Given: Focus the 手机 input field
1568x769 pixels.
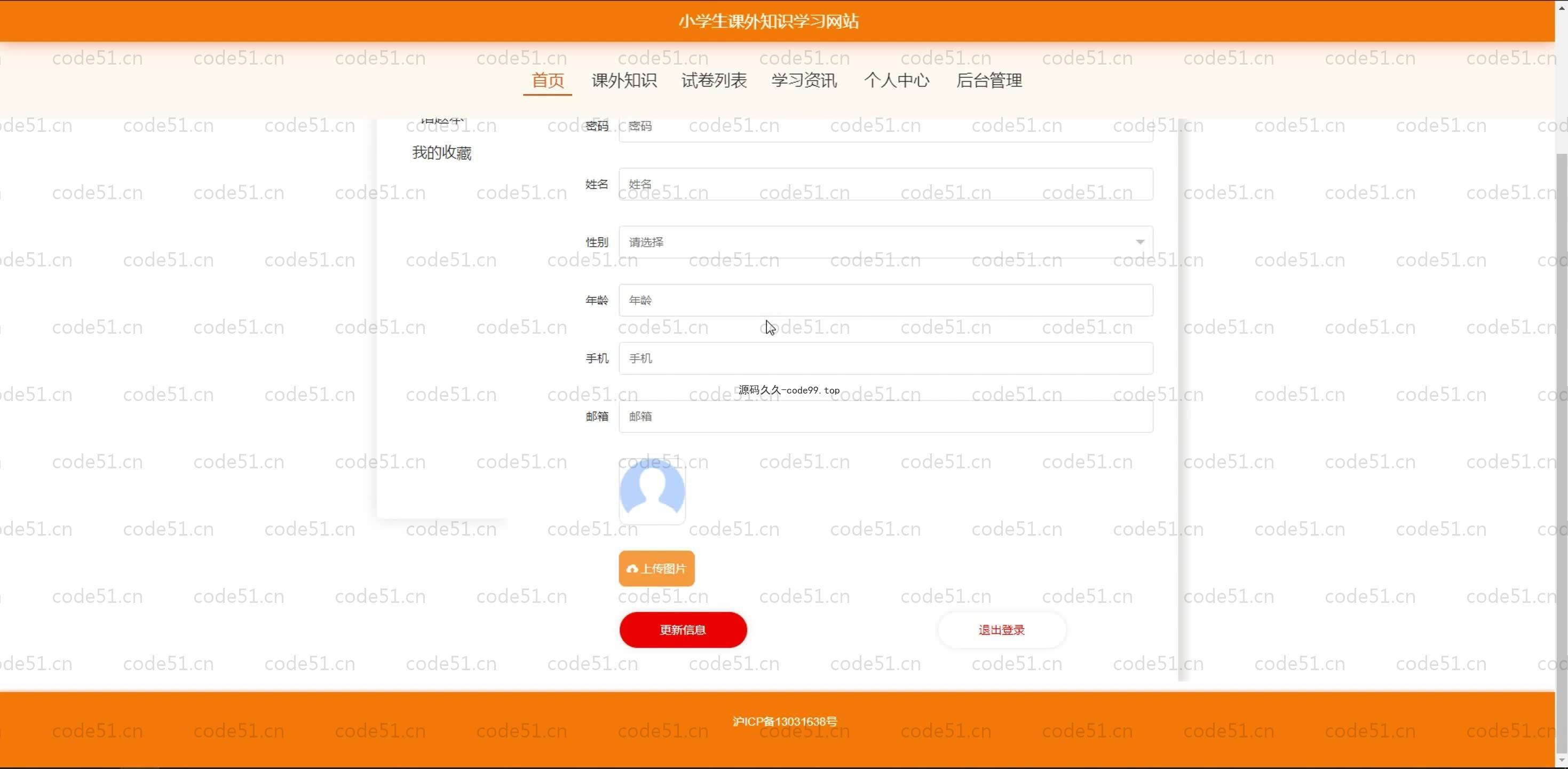Looking at the screenshot, I should [885, 358].
